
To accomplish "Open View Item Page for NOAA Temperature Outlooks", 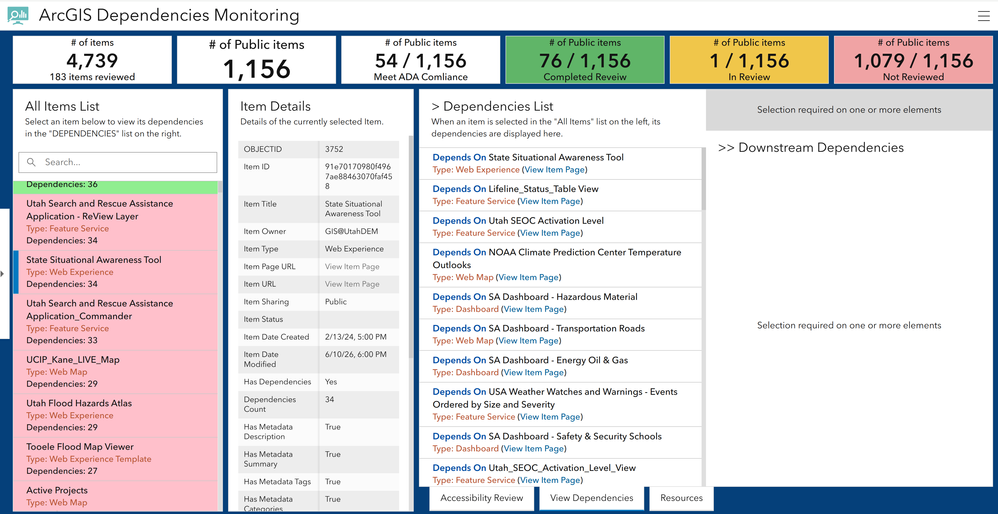I will point(528,277).
